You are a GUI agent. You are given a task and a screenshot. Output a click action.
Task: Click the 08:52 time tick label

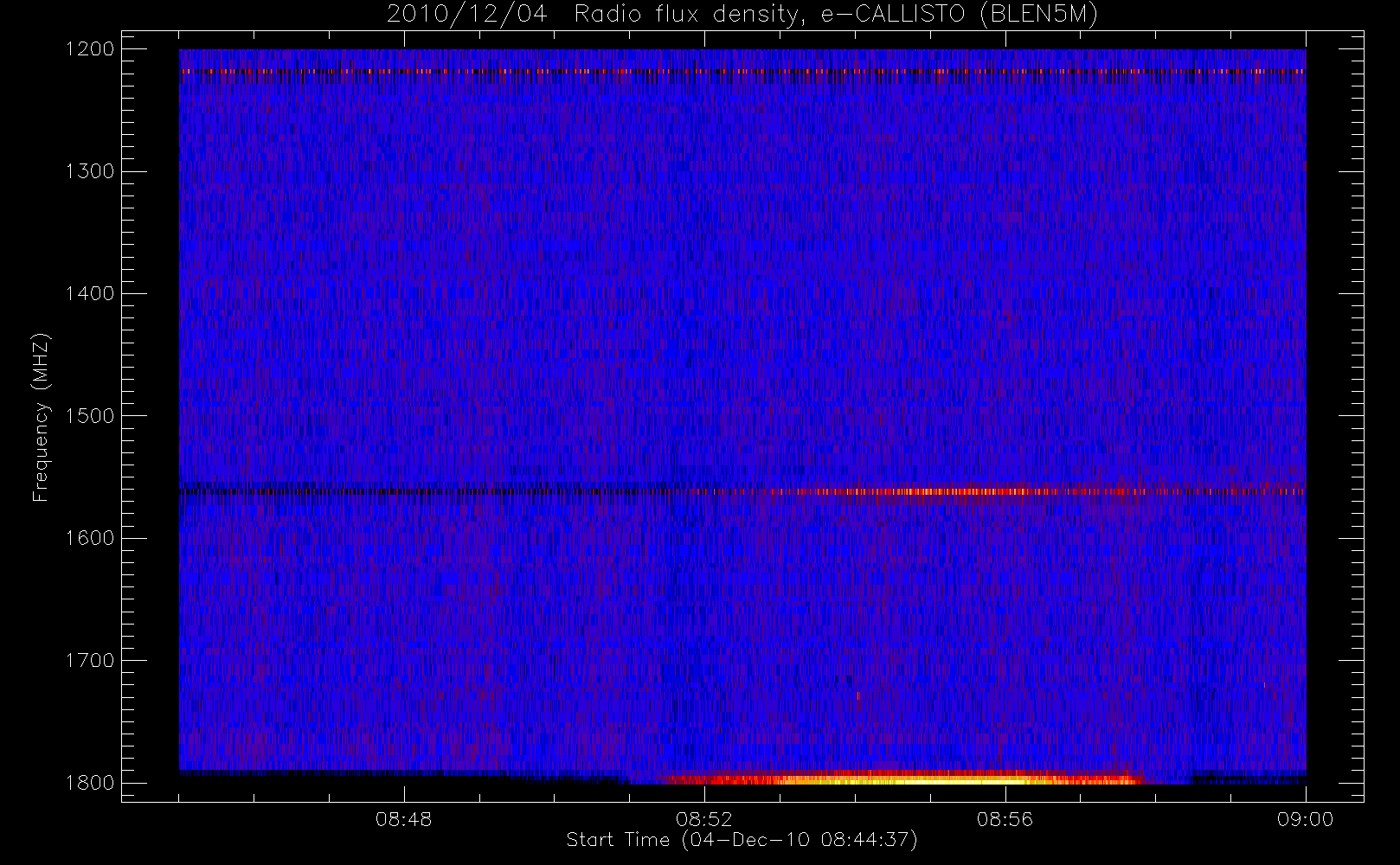(704, 819)
